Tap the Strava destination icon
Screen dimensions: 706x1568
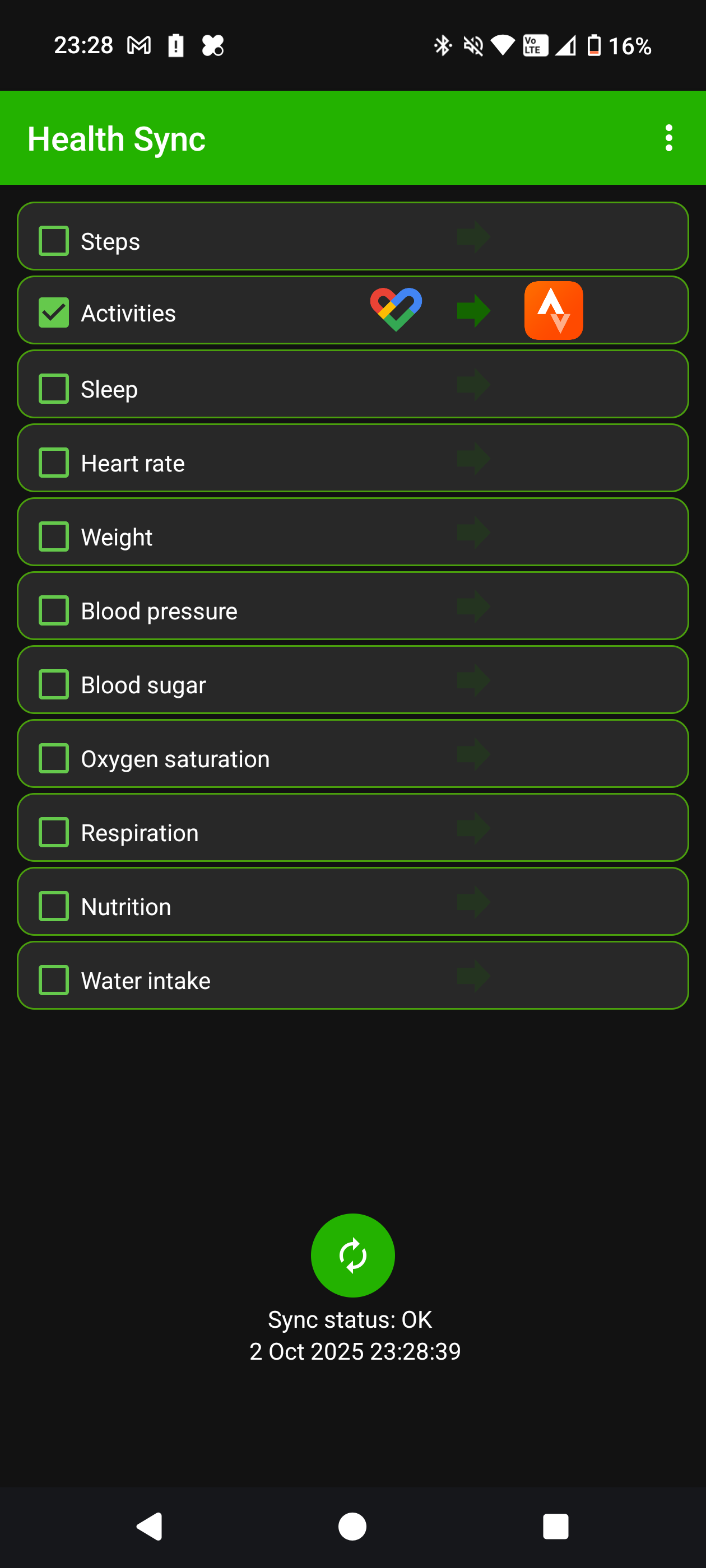point(553,310)
